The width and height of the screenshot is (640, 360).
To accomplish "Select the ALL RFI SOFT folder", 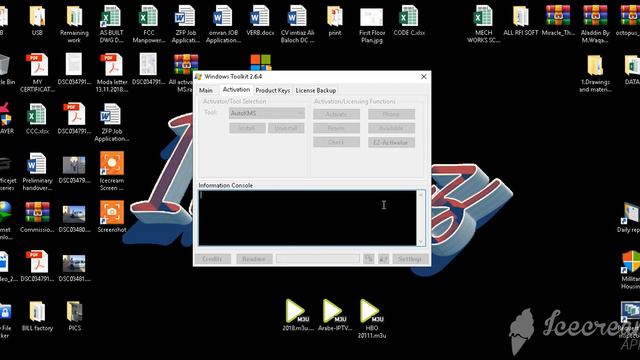I will 520,16.
